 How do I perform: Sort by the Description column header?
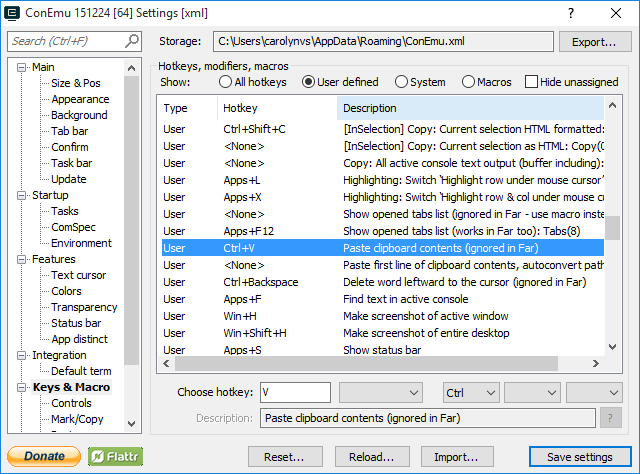click(x=470, y=108)
